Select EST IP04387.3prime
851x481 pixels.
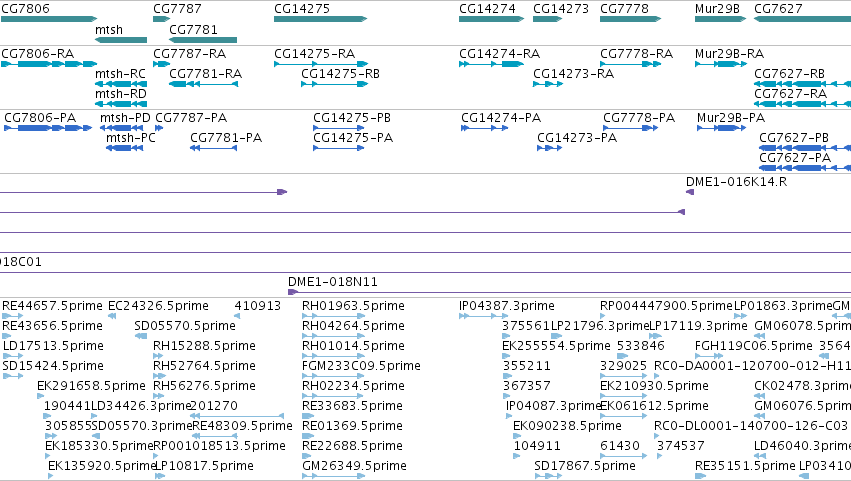pos(506,306)
